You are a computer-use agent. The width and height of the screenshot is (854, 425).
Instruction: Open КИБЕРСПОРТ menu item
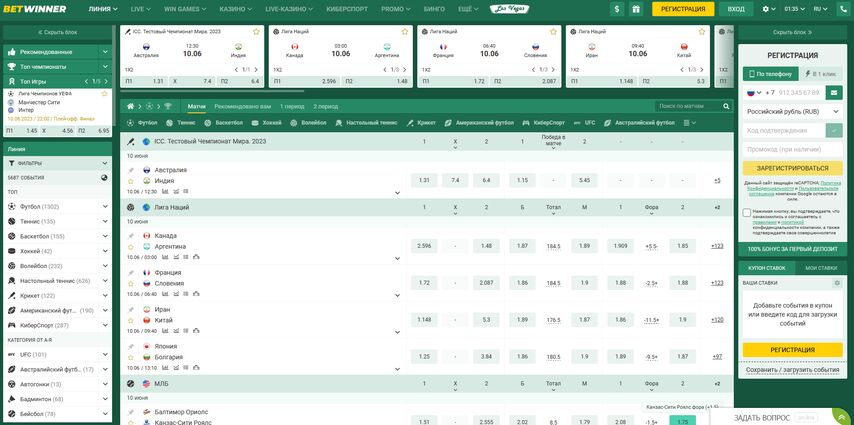347,9
